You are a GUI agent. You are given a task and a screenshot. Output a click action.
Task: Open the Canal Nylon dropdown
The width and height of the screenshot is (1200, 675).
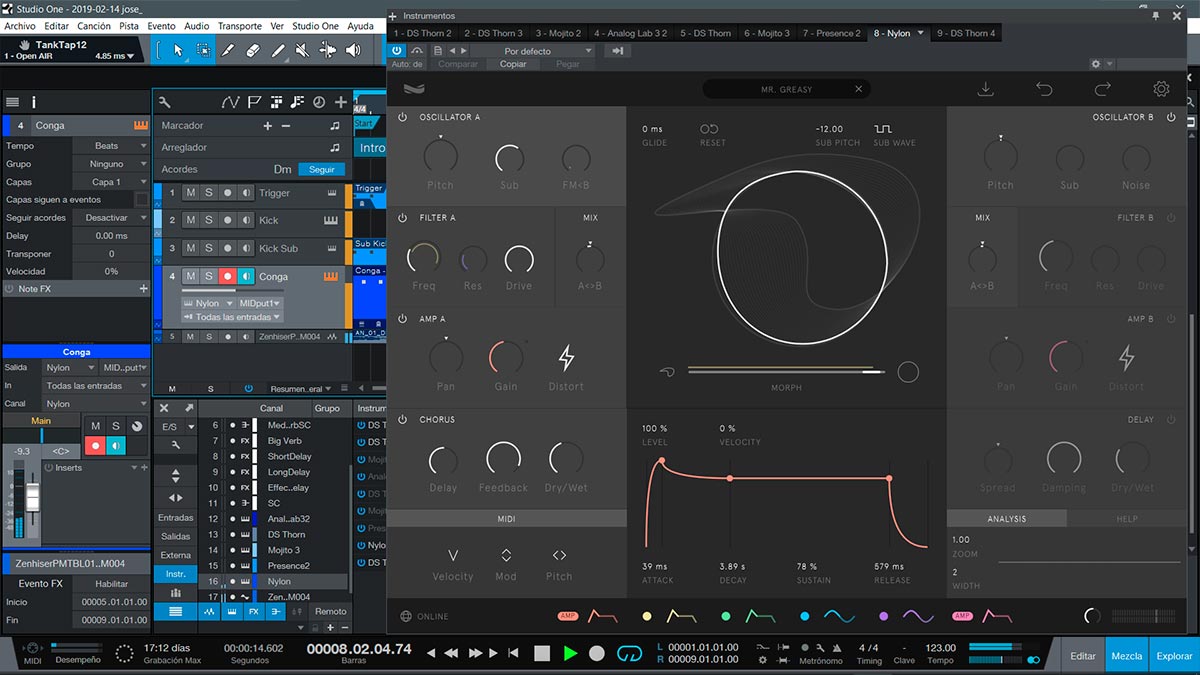tap(96, 404)
